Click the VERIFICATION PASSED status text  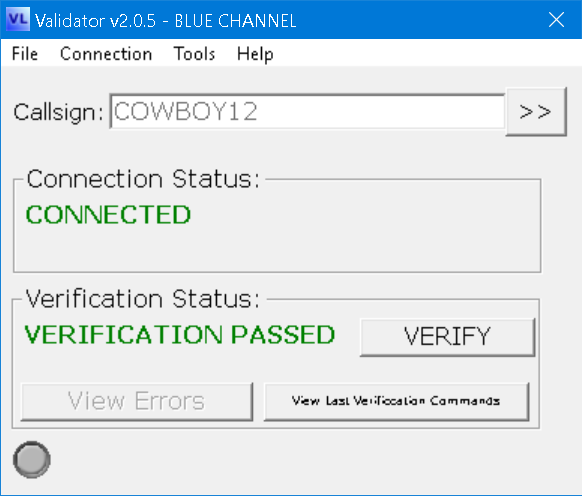click(180, 335)
